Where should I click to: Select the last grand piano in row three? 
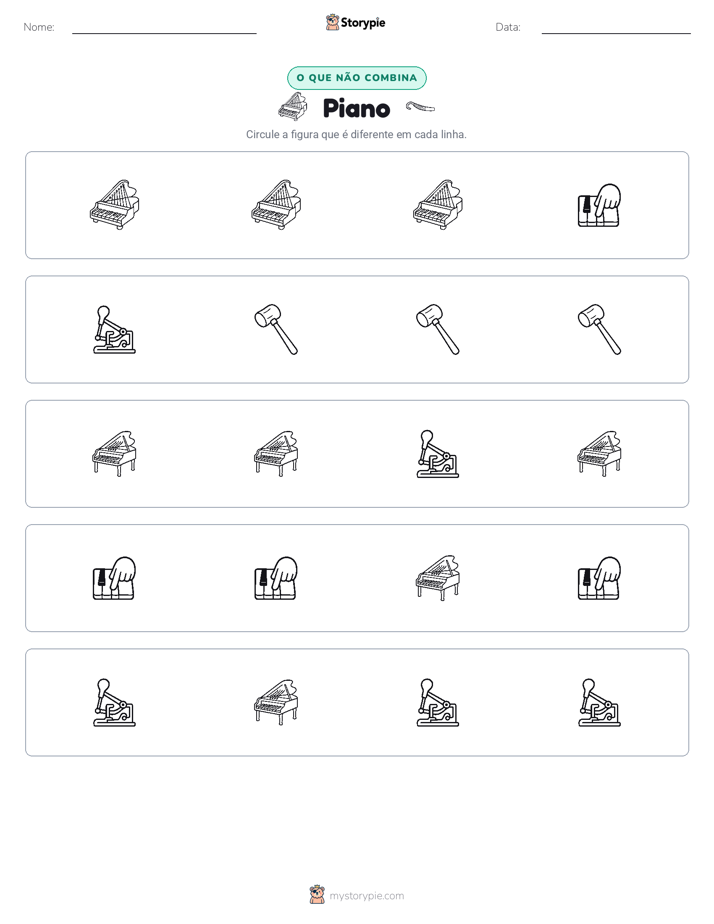599,454
